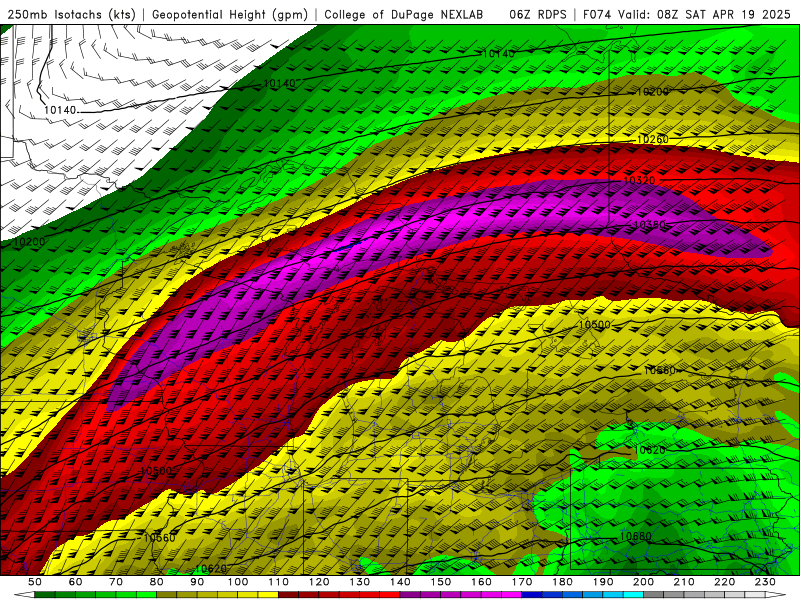Click the 140 value on the color scale

[400, 582]
